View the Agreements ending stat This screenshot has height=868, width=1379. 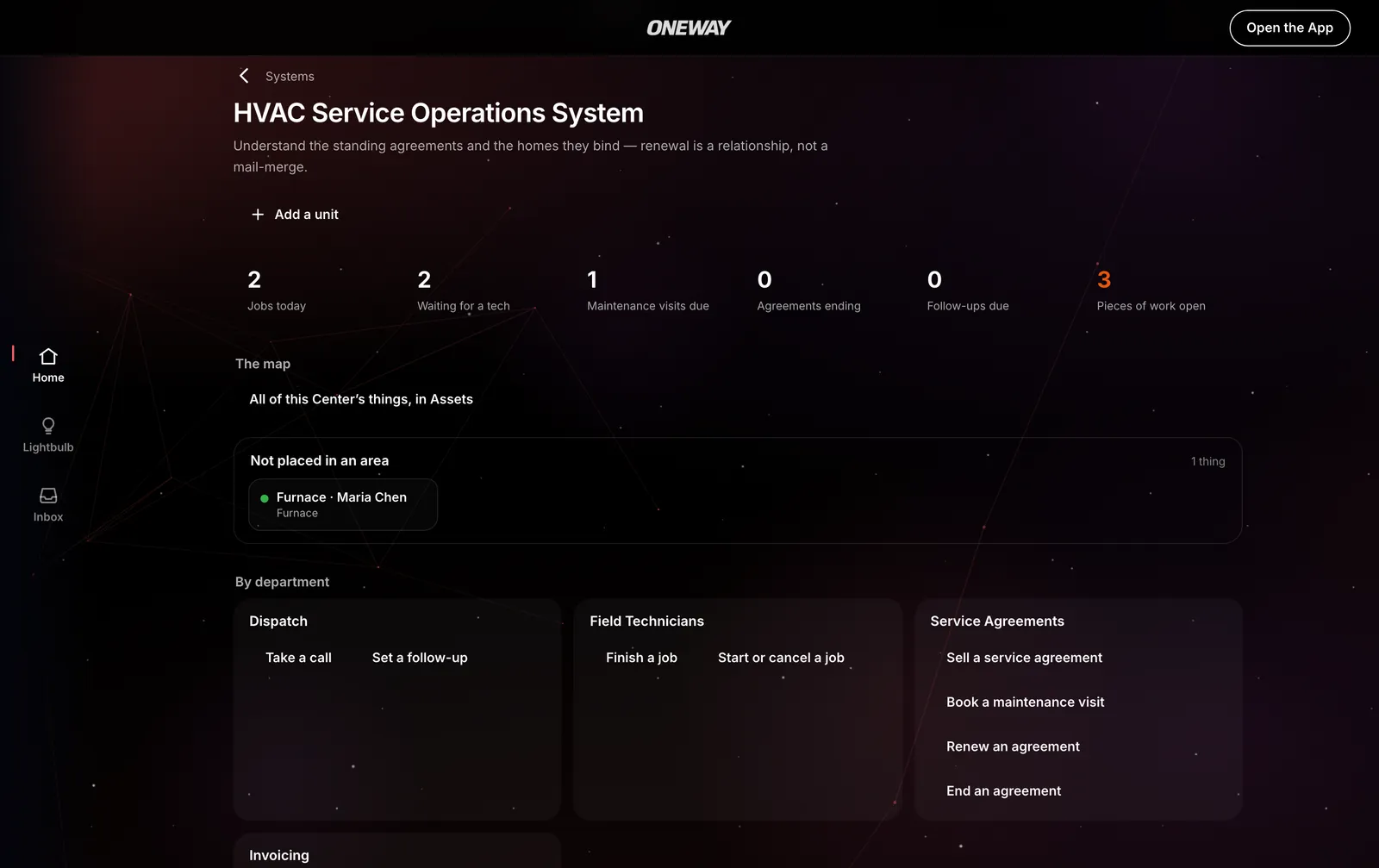tap(808, 290)
